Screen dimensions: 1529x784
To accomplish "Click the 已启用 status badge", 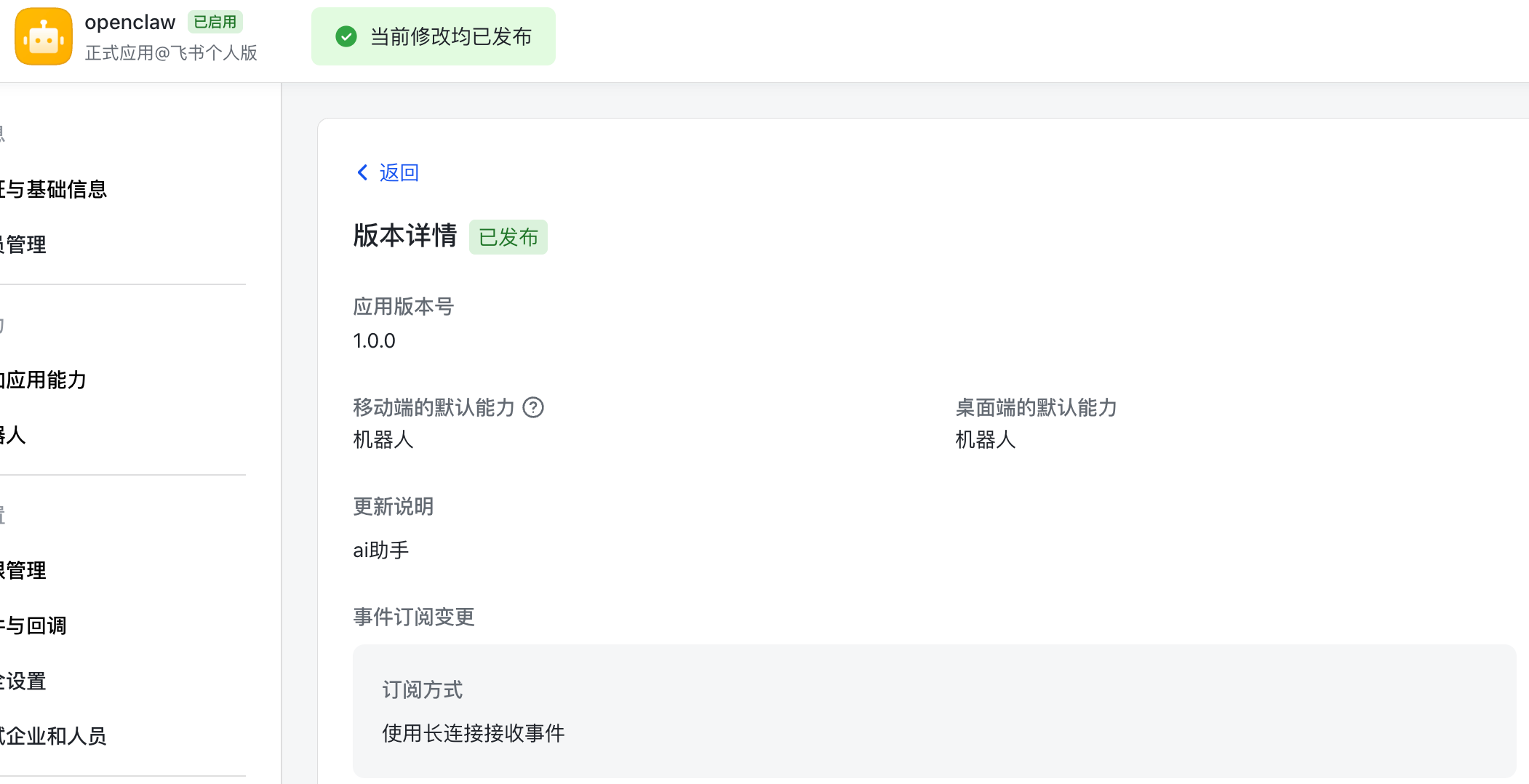I will coord(215,22).
